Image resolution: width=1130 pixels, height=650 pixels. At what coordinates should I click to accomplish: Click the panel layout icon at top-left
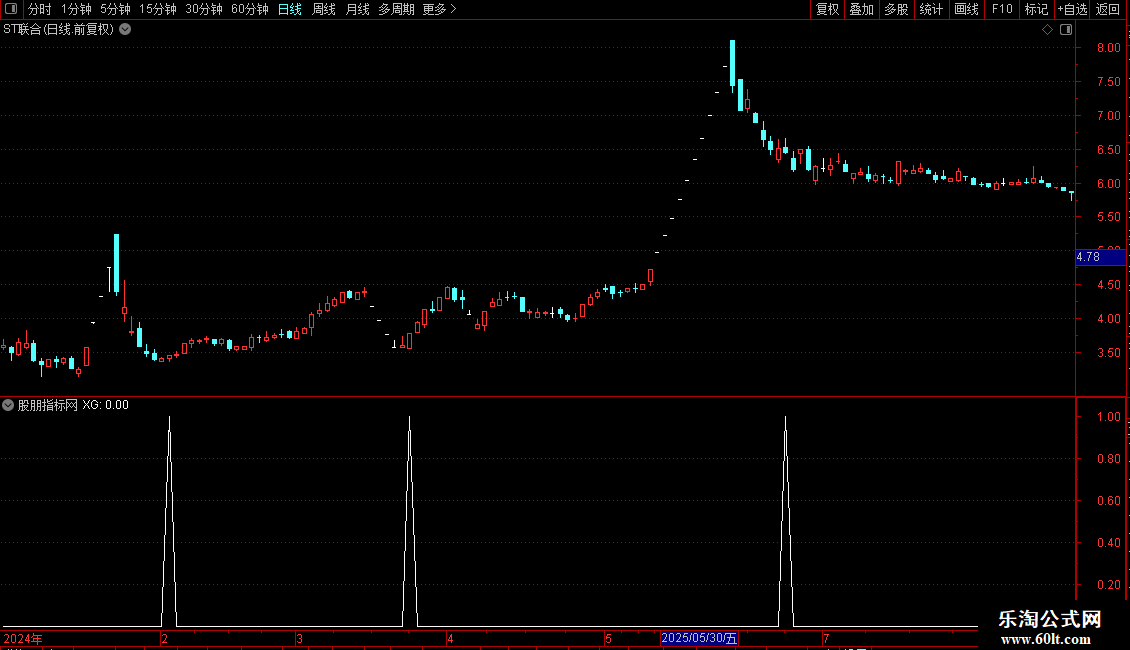(11, 9)
